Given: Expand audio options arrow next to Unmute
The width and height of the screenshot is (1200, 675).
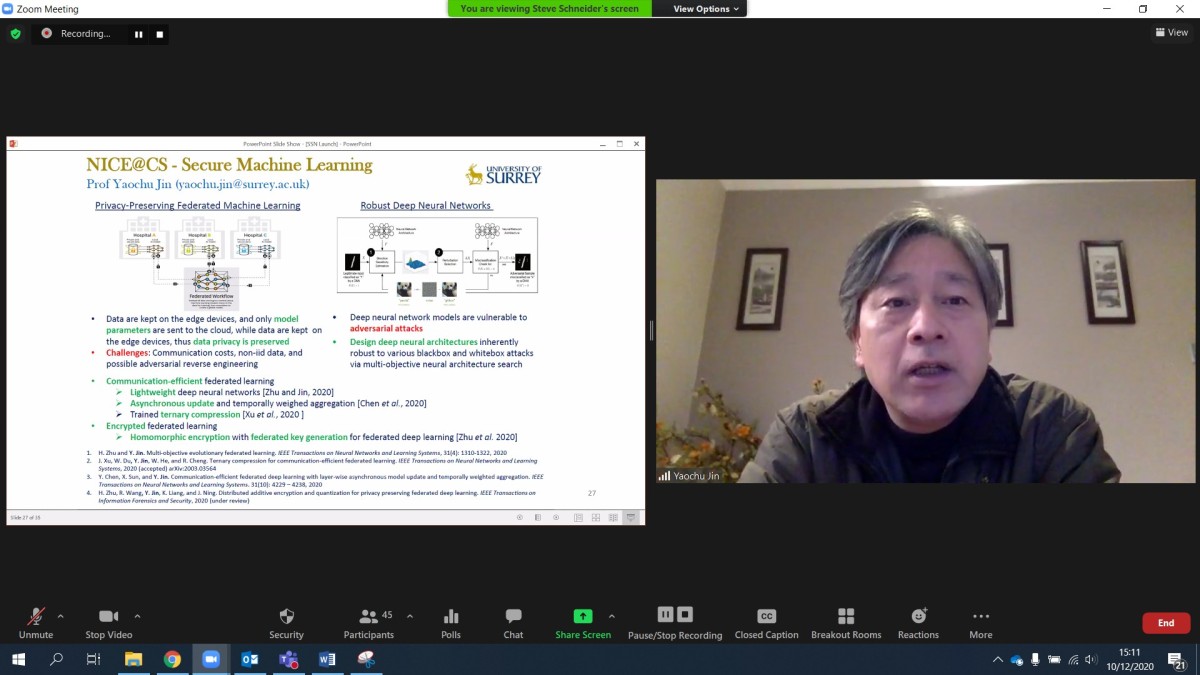Looking at the screenshot, I should pos(60,616).
